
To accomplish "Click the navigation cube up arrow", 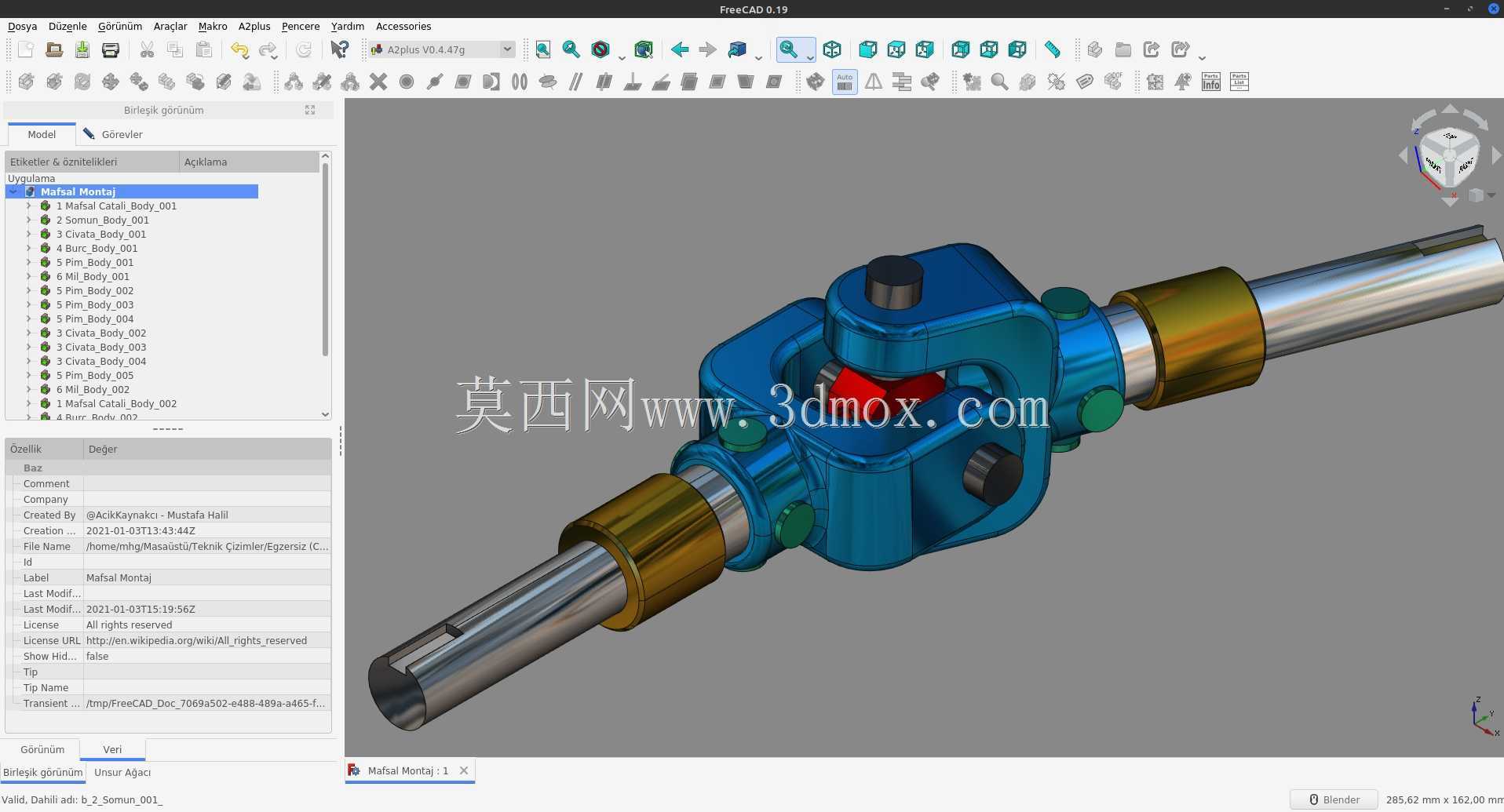I will (x=1450, y=109).
